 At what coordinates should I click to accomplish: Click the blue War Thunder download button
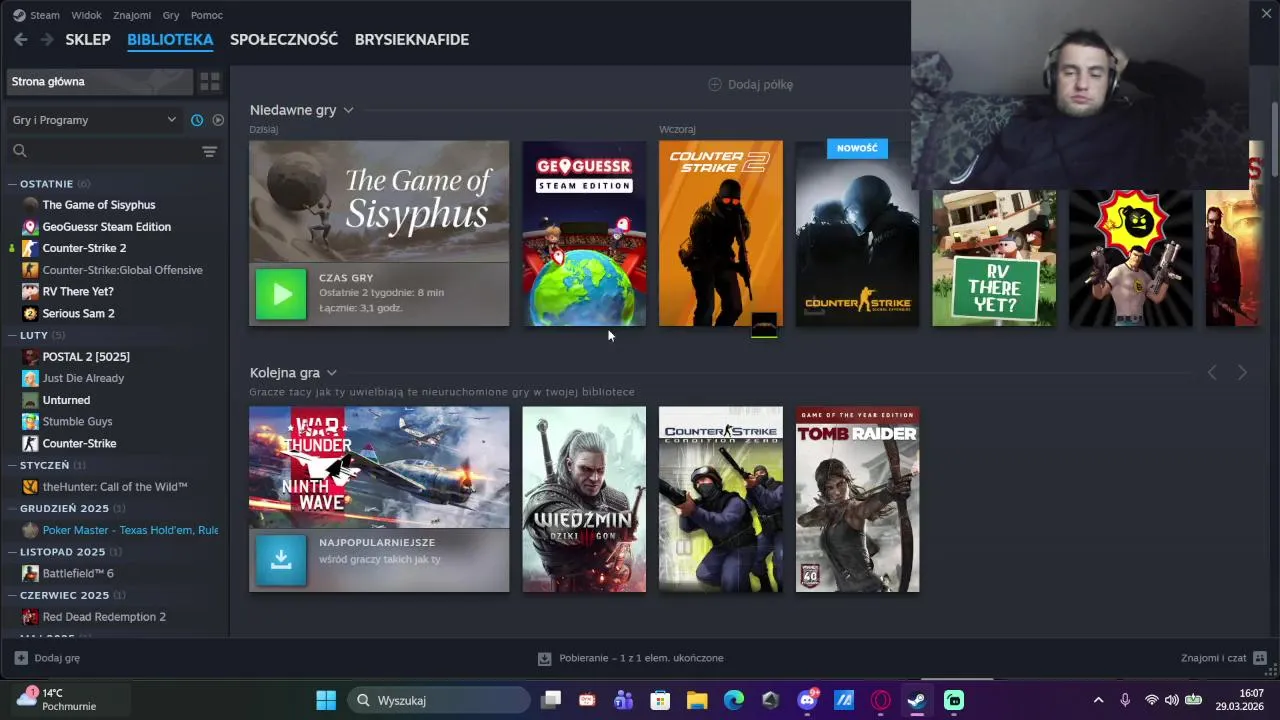(281, 559)
